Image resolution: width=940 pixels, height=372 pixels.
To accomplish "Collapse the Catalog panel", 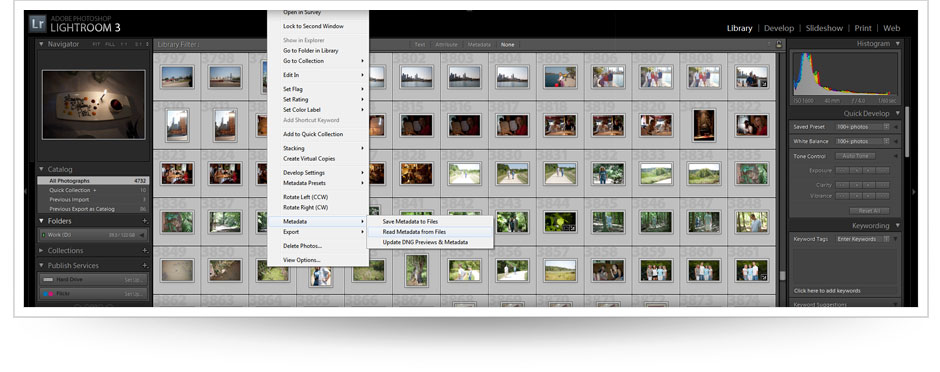I will point(41,170).
